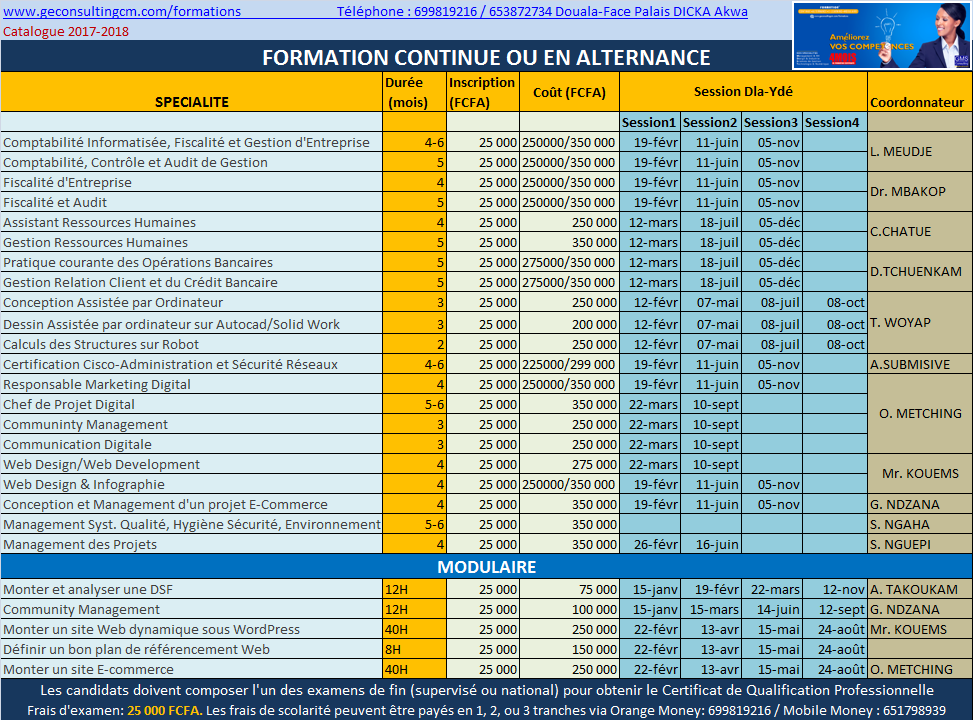Click 'Comptabilité, Contrôle et Audit de Gestion' cell
Image resolution: width=973 pixels, height=720 pixels.
(x=192, y=163)
